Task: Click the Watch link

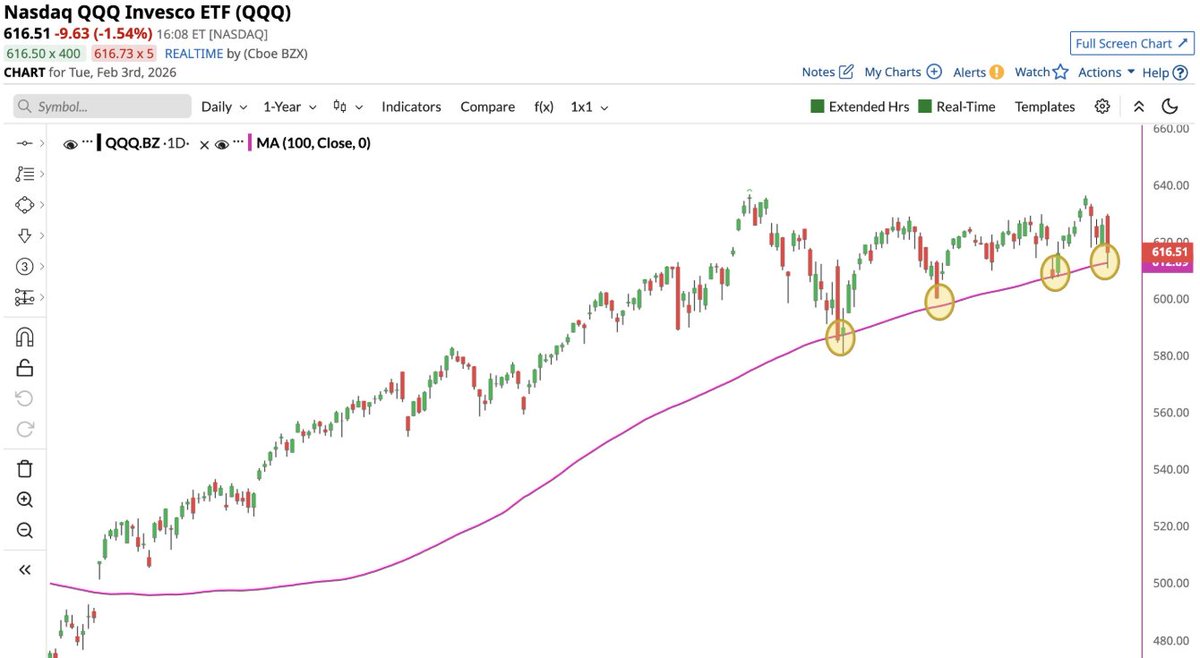Action: [x=1032, y=72]
